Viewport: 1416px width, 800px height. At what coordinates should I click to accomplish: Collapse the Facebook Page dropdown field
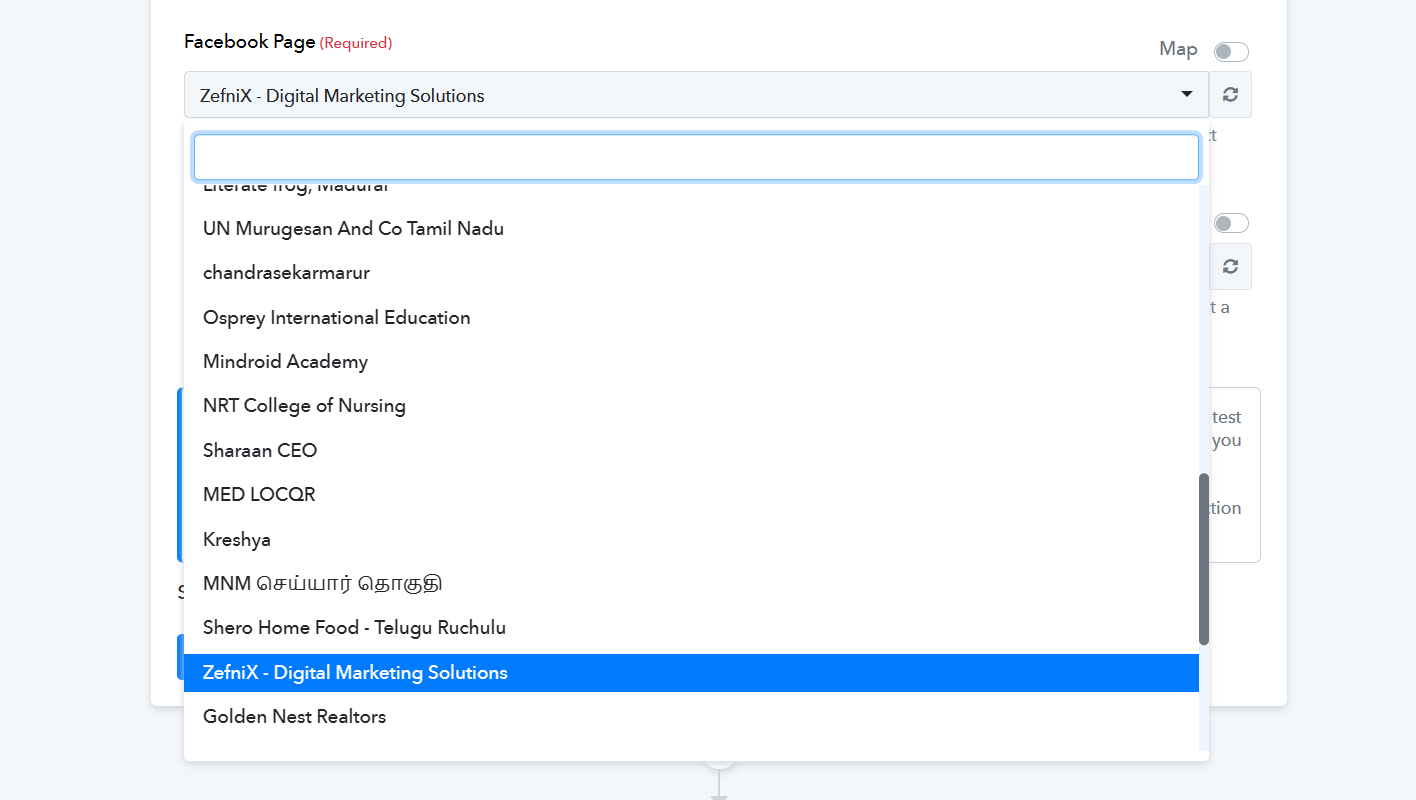[x=696, y=95]
